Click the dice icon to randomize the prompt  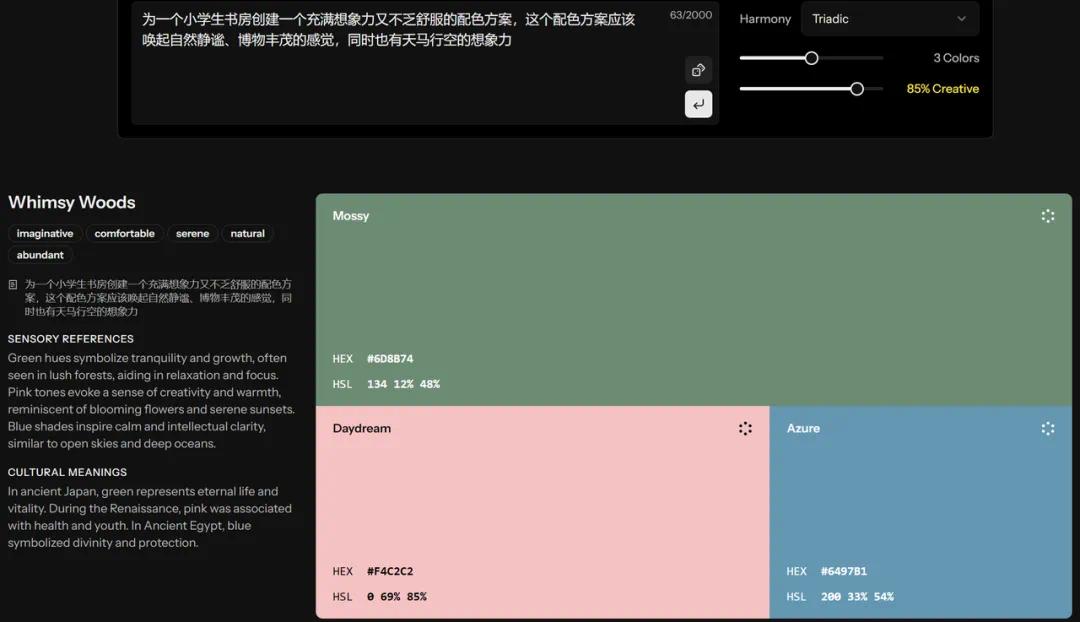698,70
